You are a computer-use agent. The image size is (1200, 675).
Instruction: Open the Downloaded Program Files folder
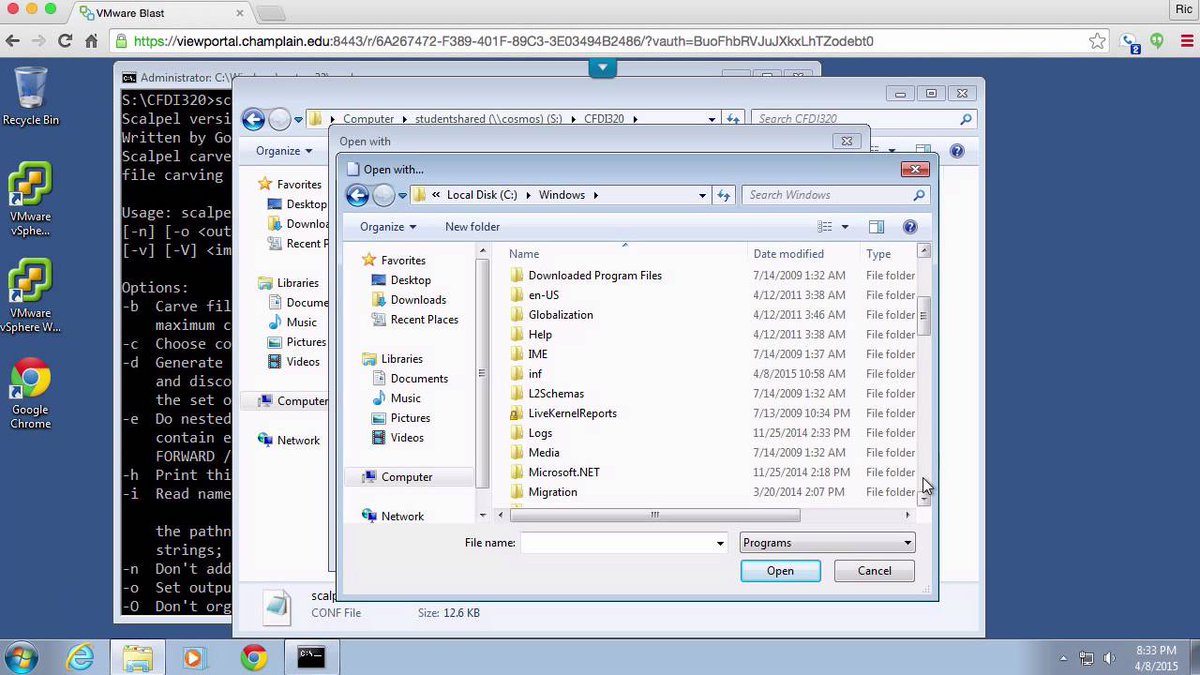(x=595, y=275)
